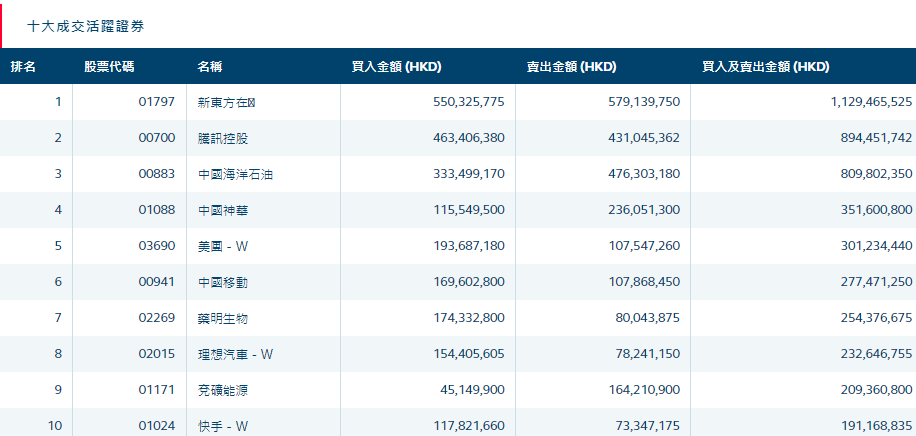This screenshot has width=916, height=436.
Task: Click the name 騰訊控股
Action: [223, 138]
